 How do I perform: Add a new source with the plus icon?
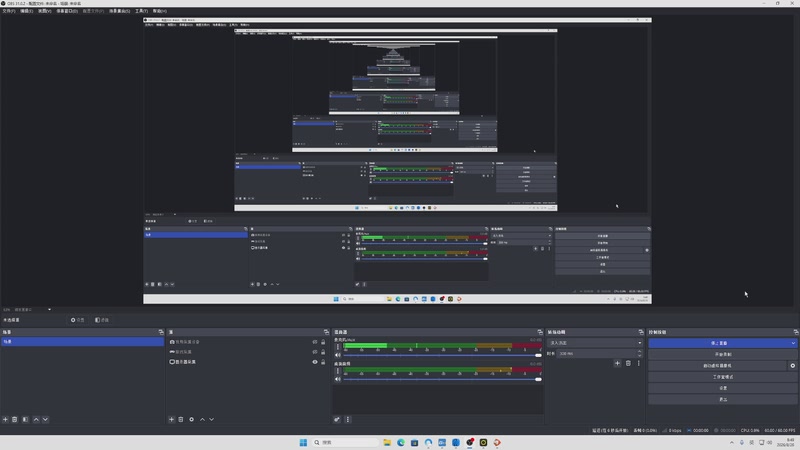(171, 419)
